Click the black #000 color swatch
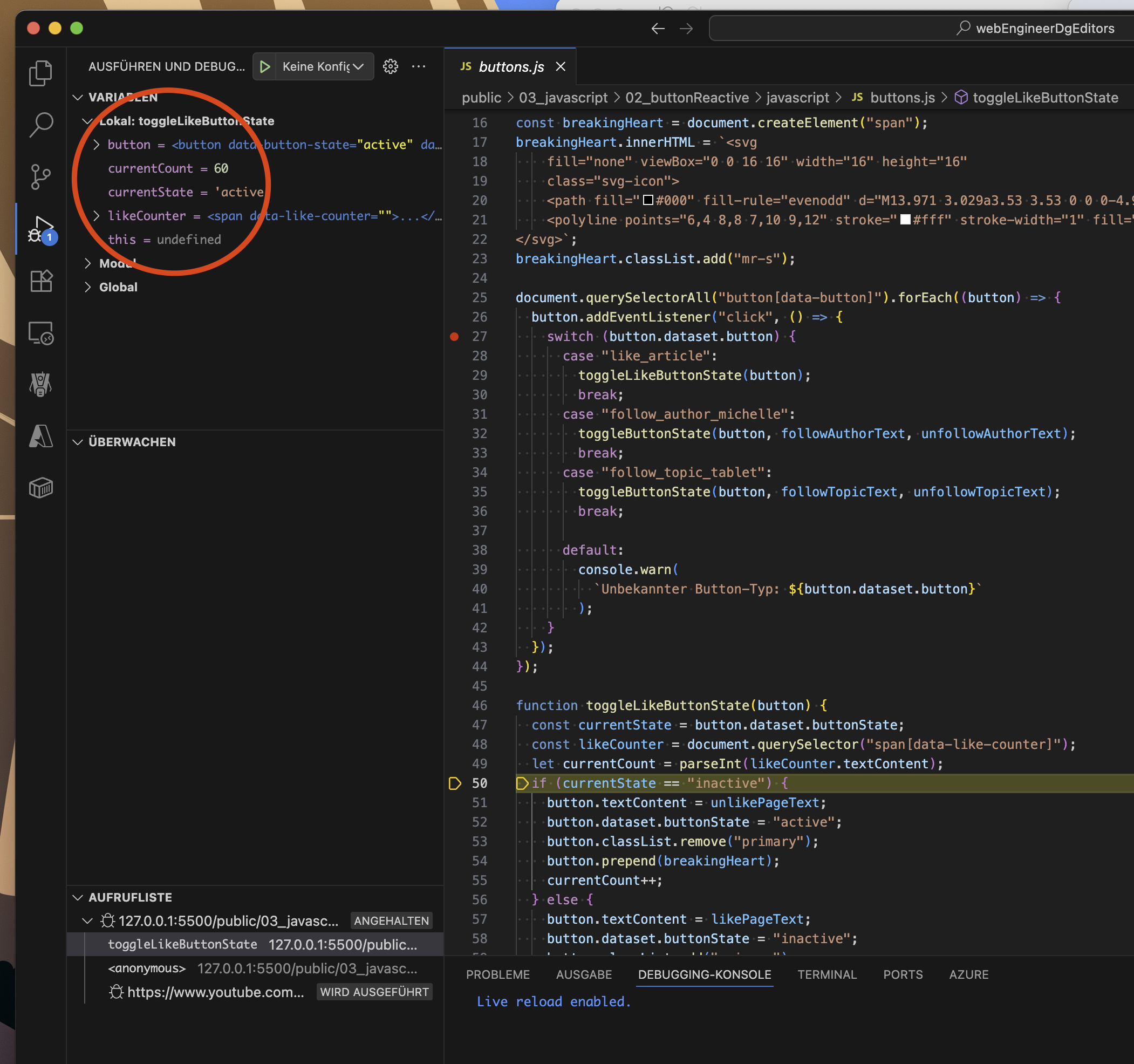1134x1064 pixels. coord(648,200)
